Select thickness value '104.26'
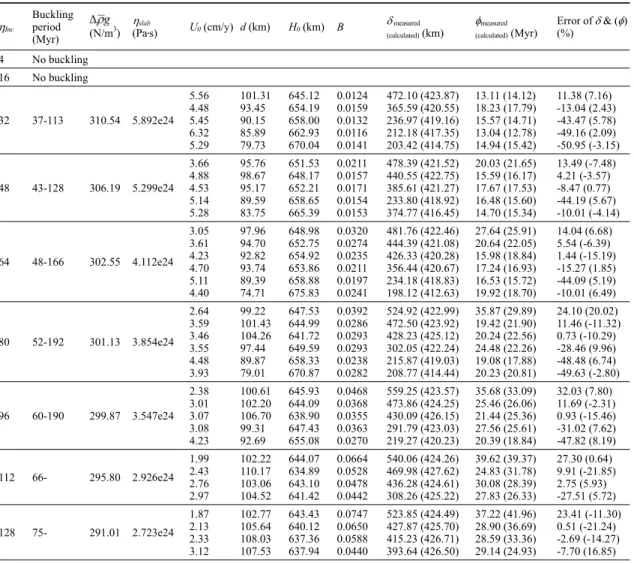Screen dimensions: 634x563 click(256, 336)
